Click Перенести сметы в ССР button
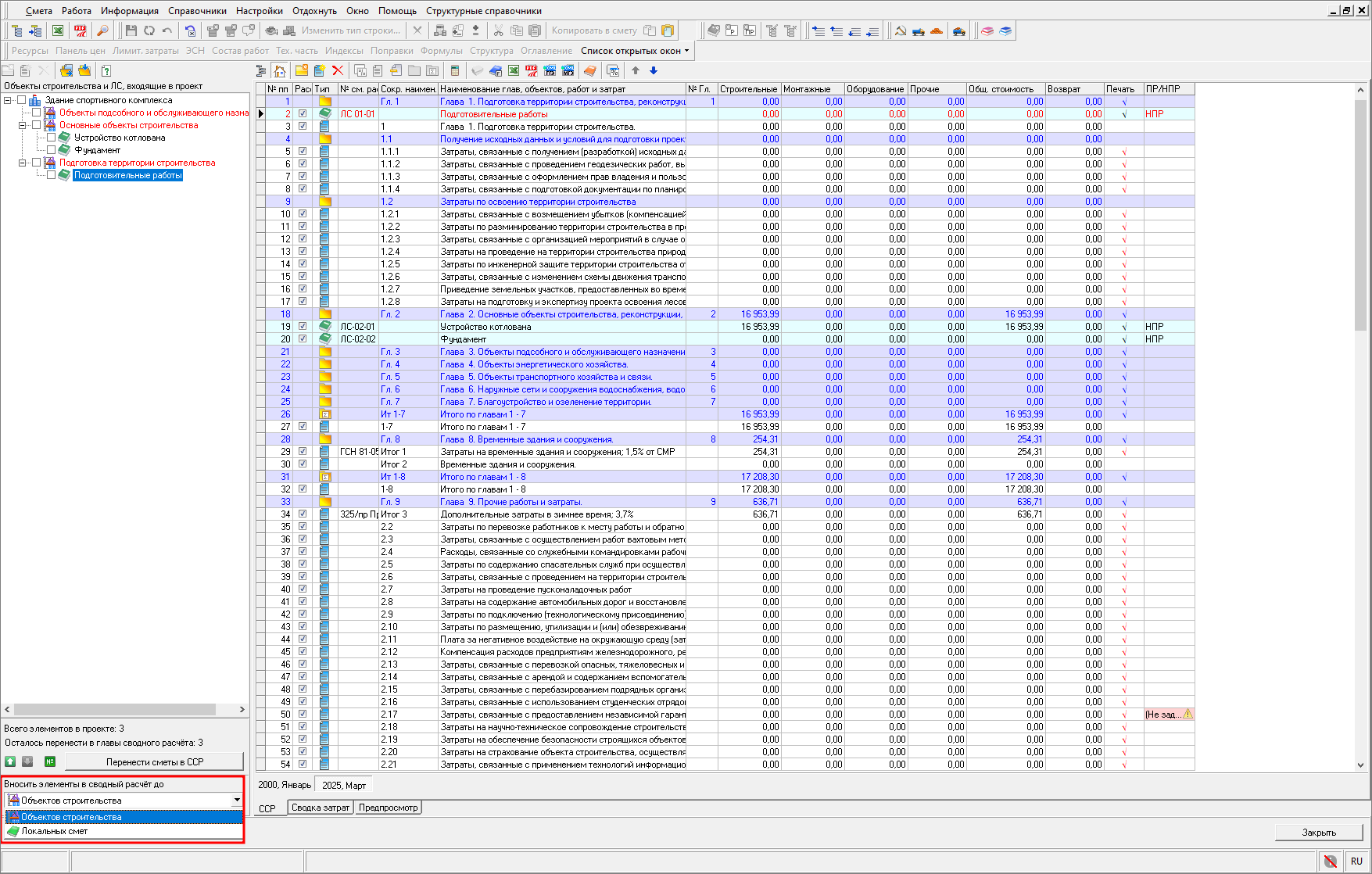The height and width of the screenshot is (874, 1372). pos(154,761)
